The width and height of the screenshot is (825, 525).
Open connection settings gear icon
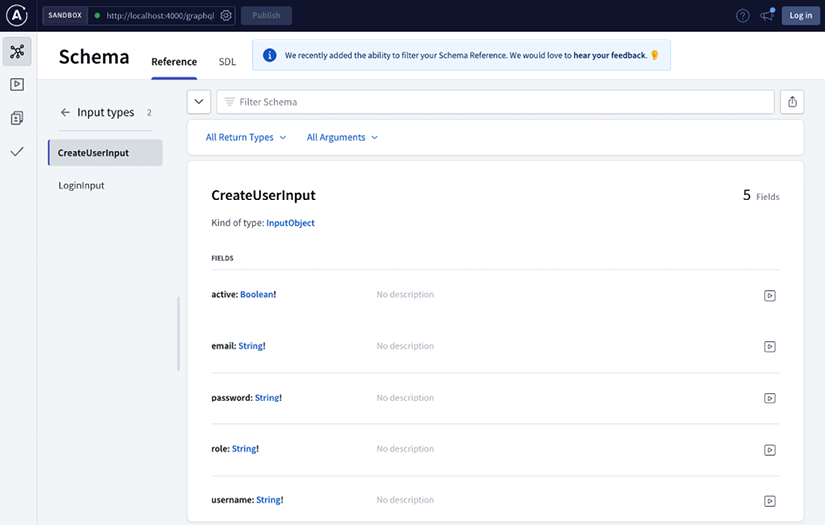pyautogui.click(x=226, y=15)
